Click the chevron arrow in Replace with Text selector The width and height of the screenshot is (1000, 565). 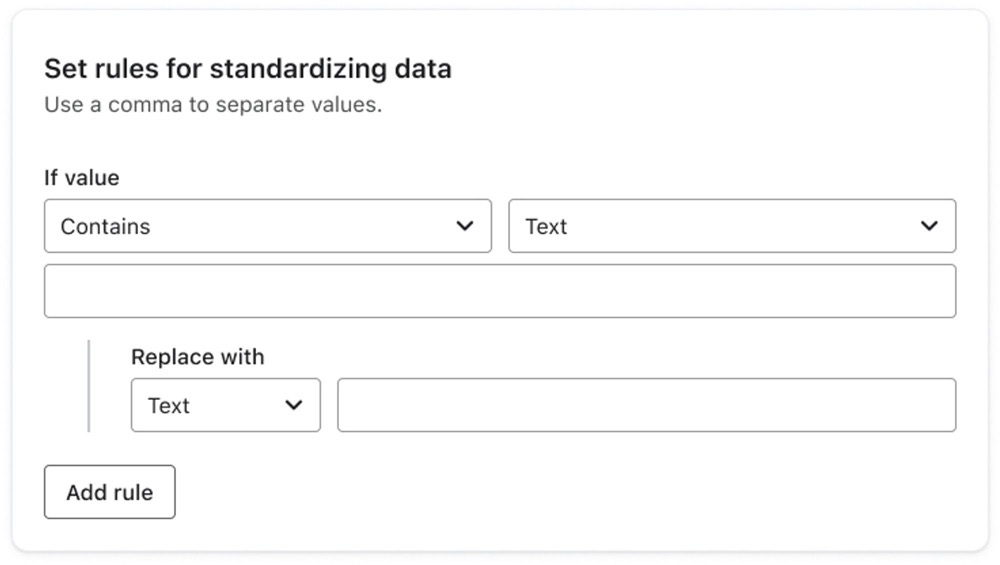click(x=294, y=405)
